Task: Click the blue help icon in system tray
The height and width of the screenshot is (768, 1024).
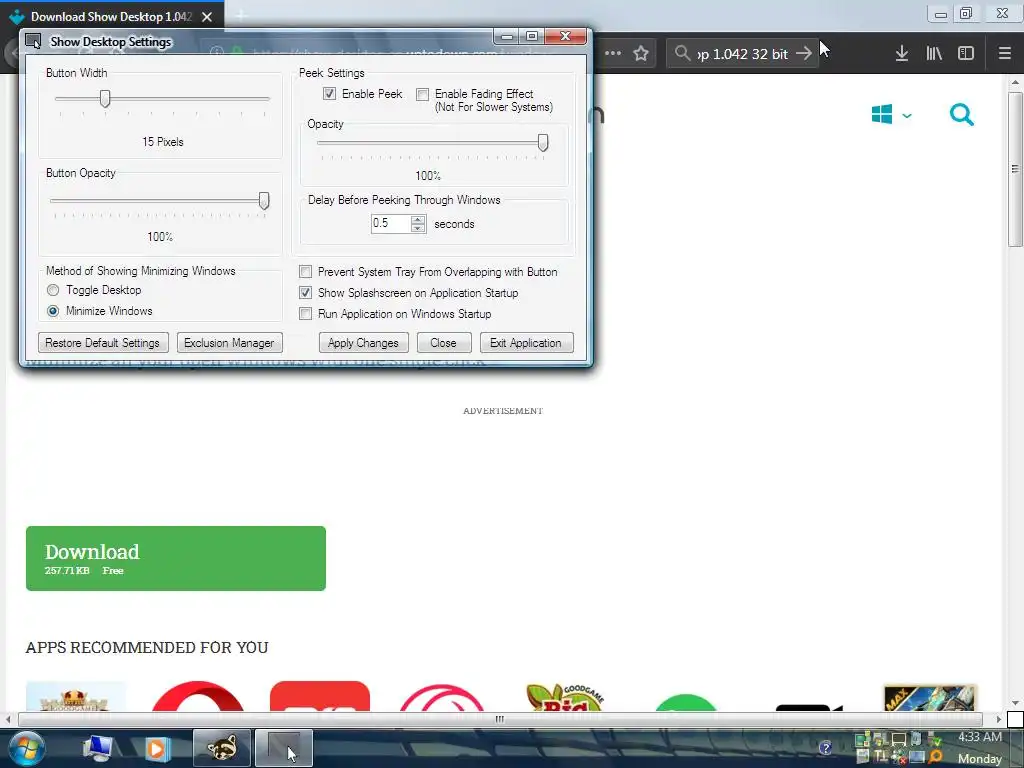Action: (x=825, y=748)
